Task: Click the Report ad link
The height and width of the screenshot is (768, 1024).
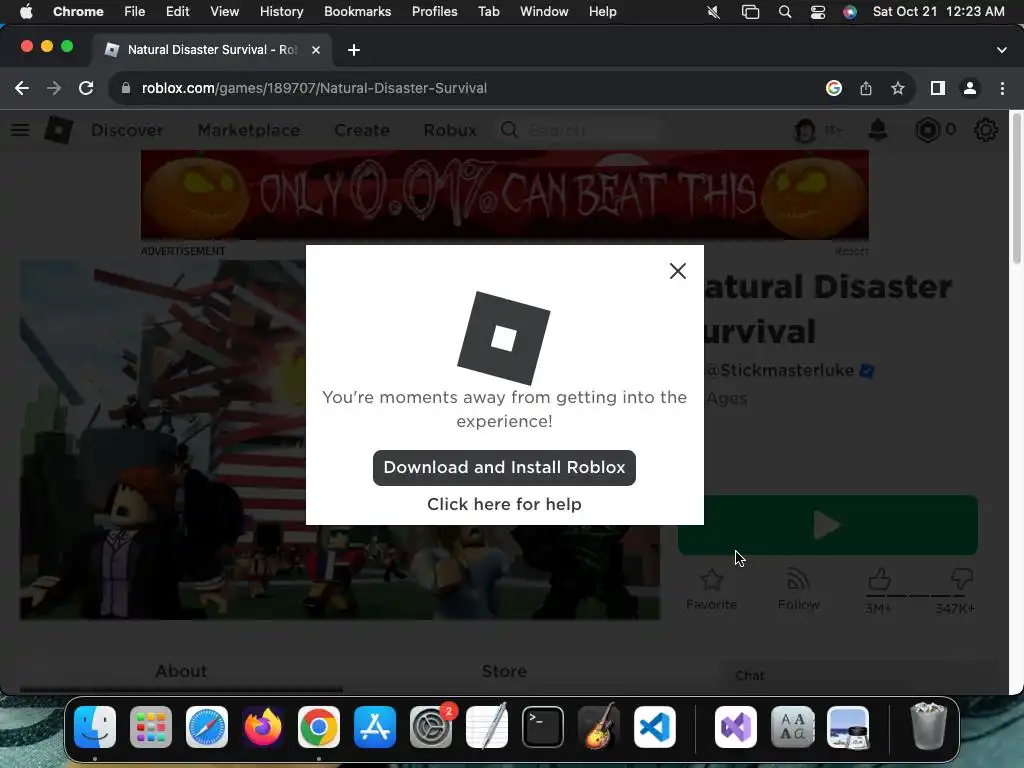Action: (851, 251)
